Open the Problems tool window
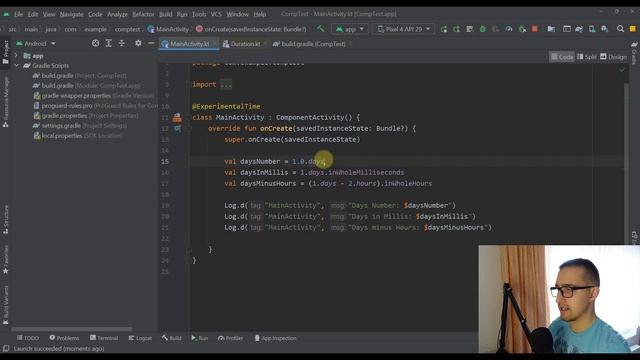Screen dimensions: 640x360 click(x=64, y=338)
